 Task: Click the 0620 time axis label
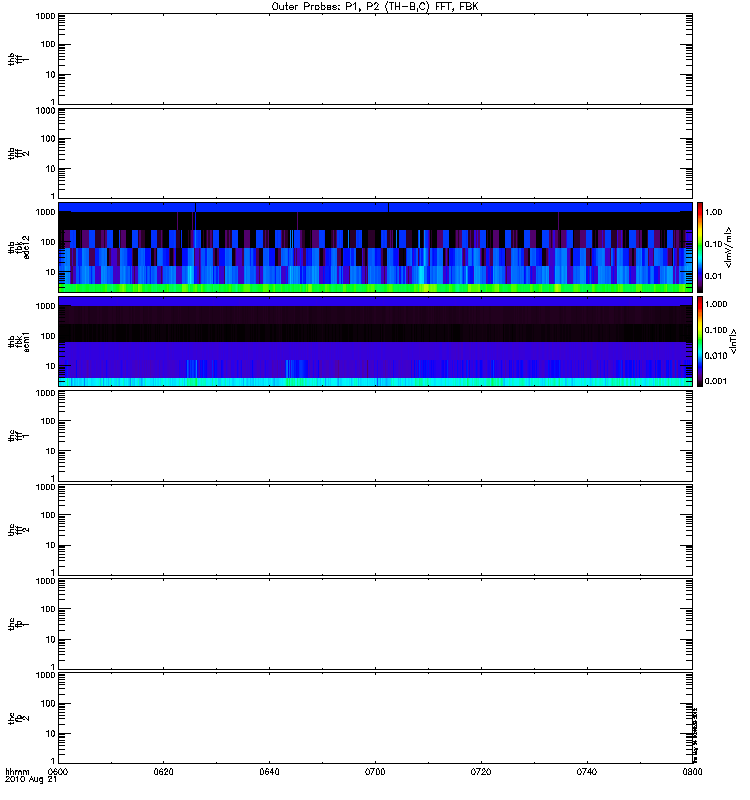164,773
